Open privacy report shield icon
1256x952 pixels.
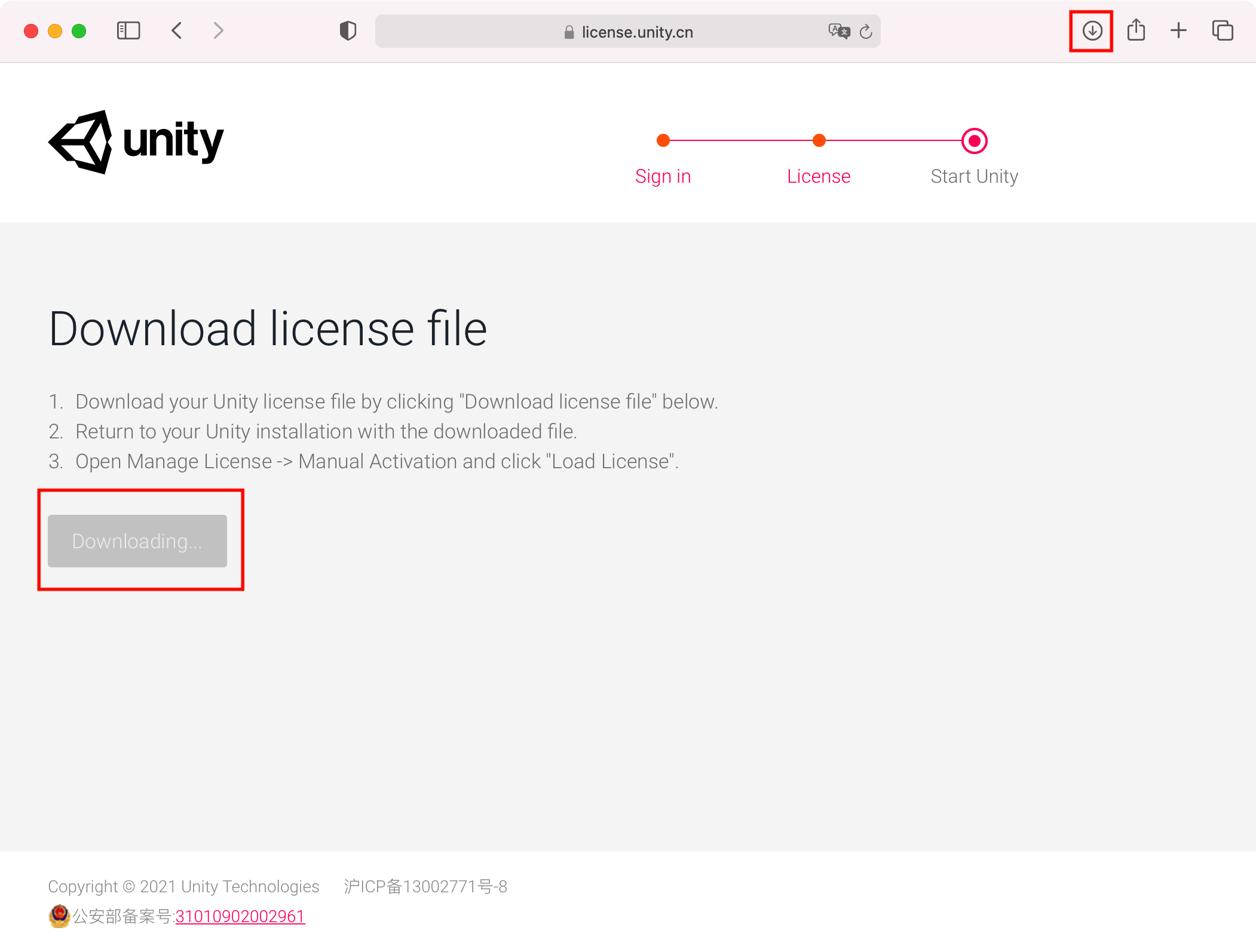348,30
